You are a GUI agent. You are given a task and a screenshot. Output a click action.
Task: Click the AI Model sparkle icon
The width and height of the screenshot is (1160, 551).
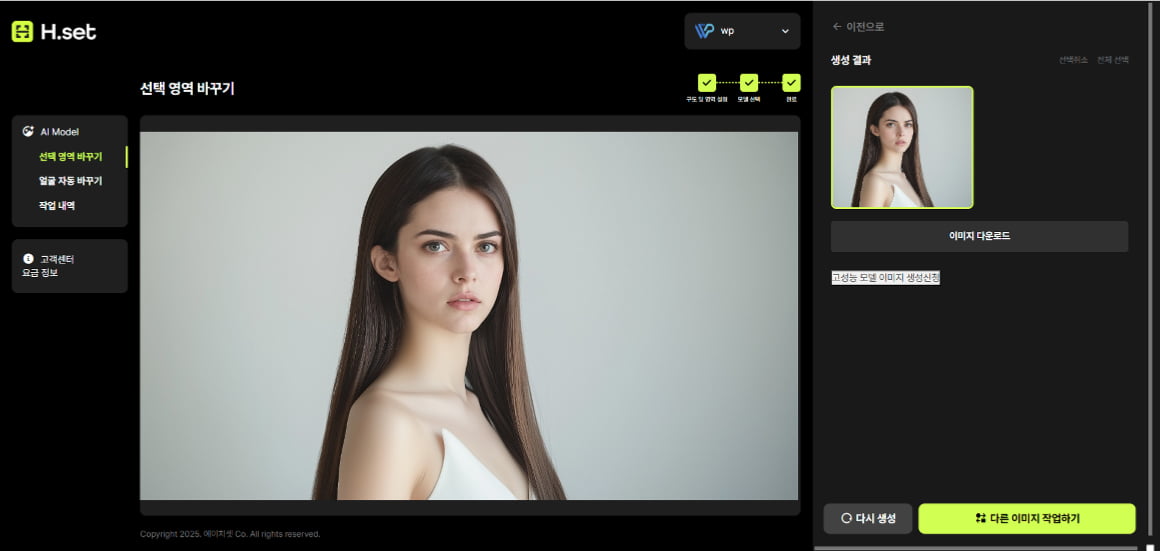[28, 131]
